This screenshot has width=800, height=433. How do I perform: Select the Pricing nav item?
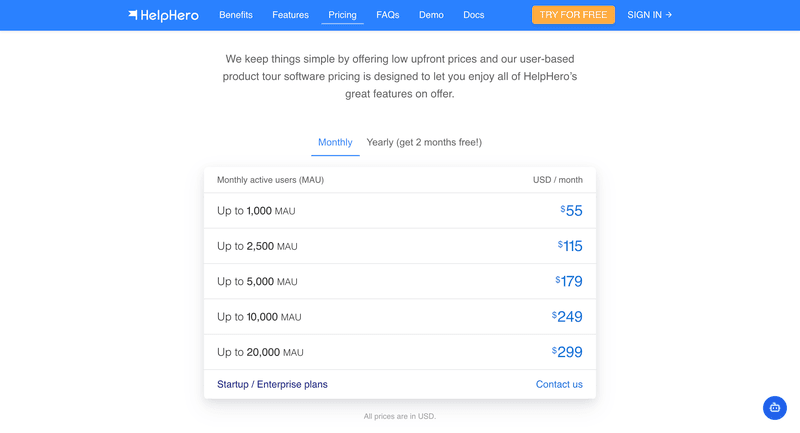click(x=342, y=15)
